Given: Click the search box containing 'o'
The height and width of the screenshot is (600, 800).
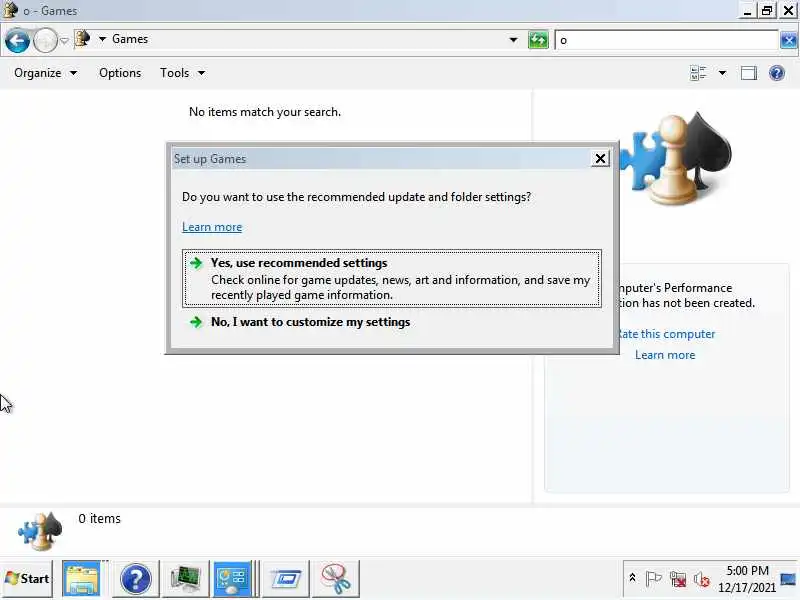Looking at the screenshot, I should click(x=666, y=40).
